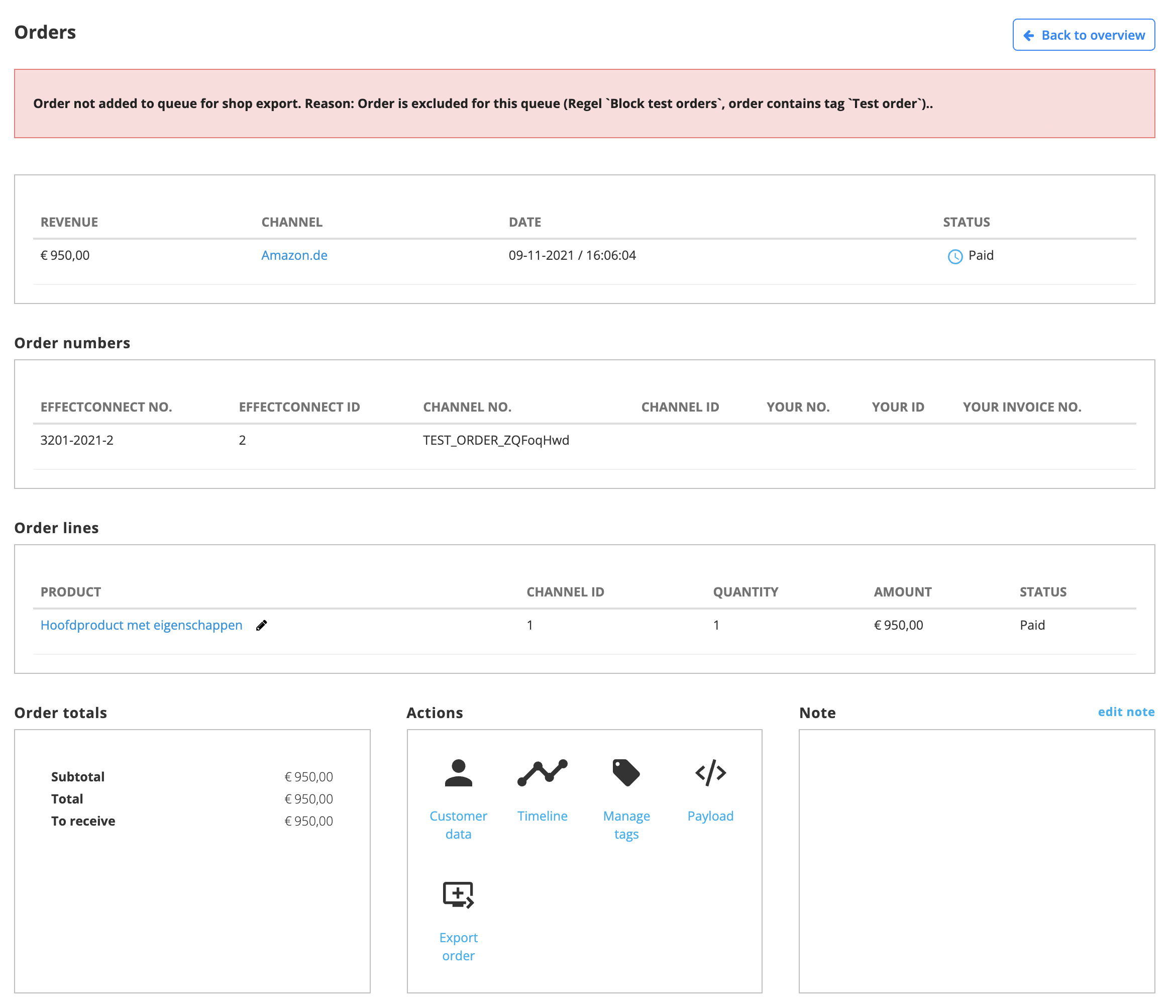Click the back arrow icon in button
Viewport: 1176px width, 1008px height.
[1028, 36]
